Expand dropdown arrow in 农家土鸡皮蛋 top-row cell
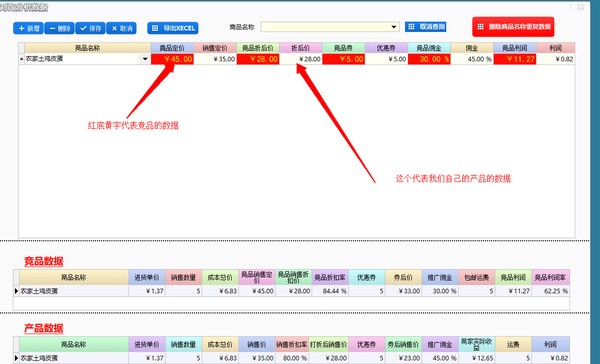This screenshot has height=364, width=600. point(145,59)
